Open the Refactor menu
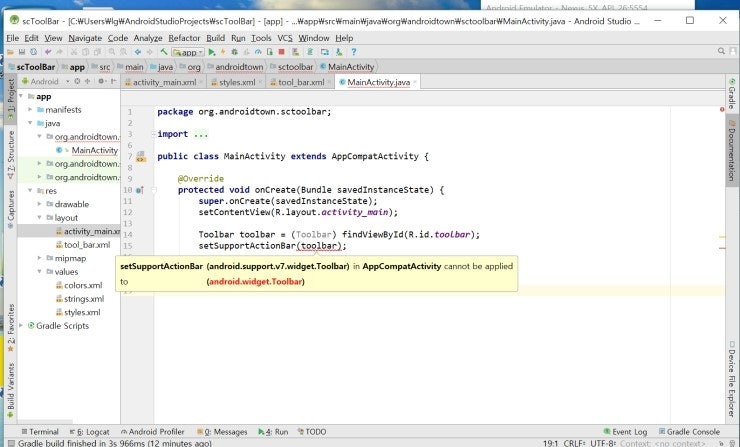Viewport: 740px width, 447px height. [184, 38]
